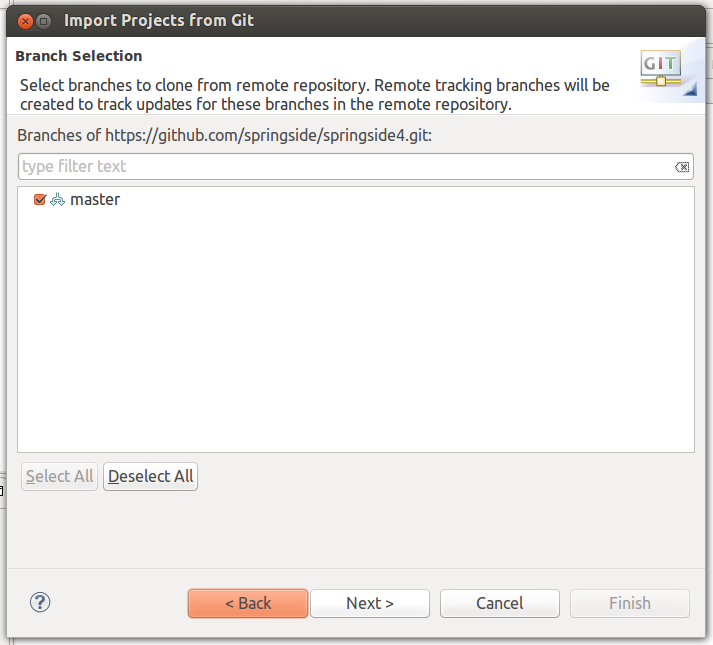Focus the type filter text field

(x=356, y=166)
